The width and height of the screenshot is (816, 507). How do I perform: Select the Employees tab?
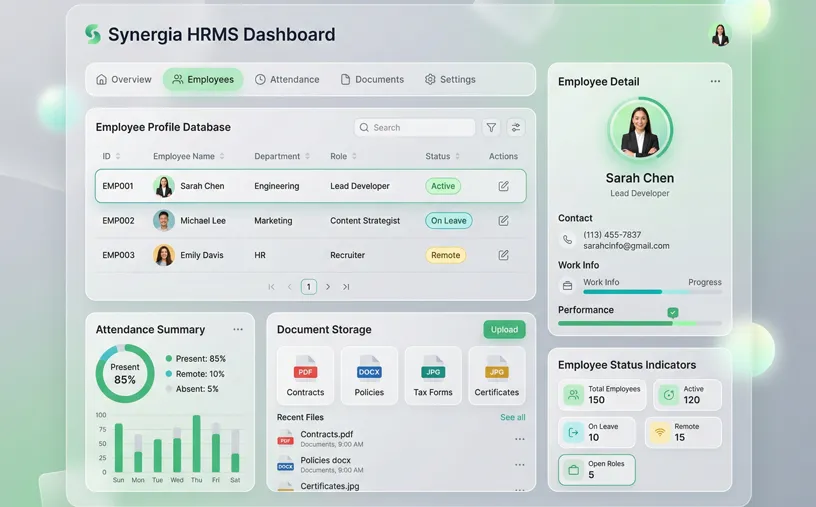203,80
